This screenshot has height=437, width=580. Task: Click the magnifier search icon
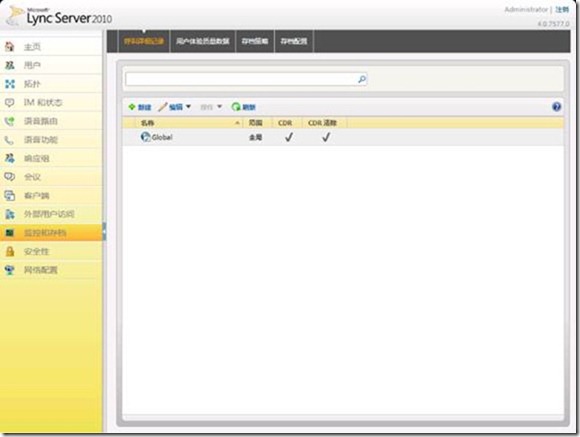(x=362, y=79)
